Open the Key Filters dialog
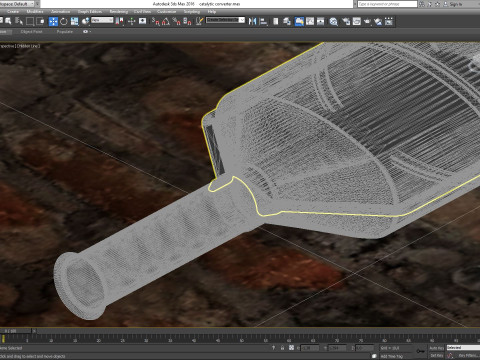 tap(469, 356)
